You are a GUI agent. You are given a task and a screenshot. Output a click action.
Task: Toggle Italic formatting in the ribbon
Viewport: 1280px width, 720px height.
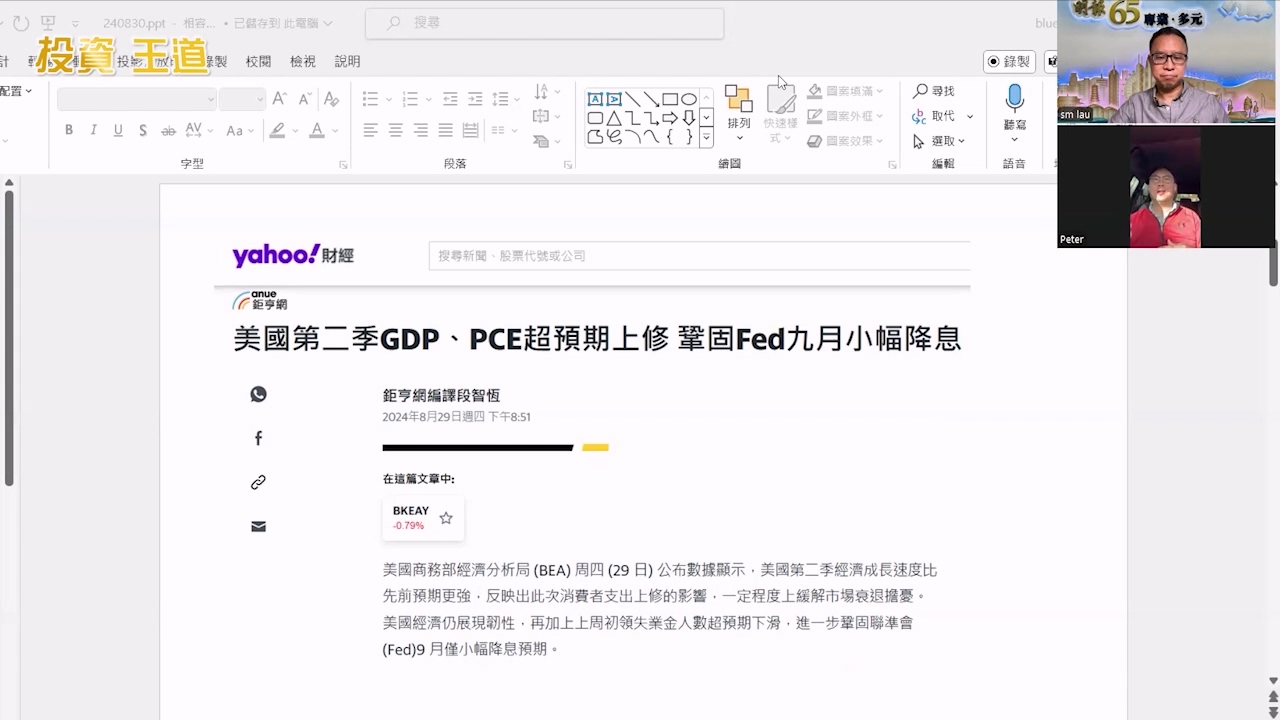[x=93, y=130]
